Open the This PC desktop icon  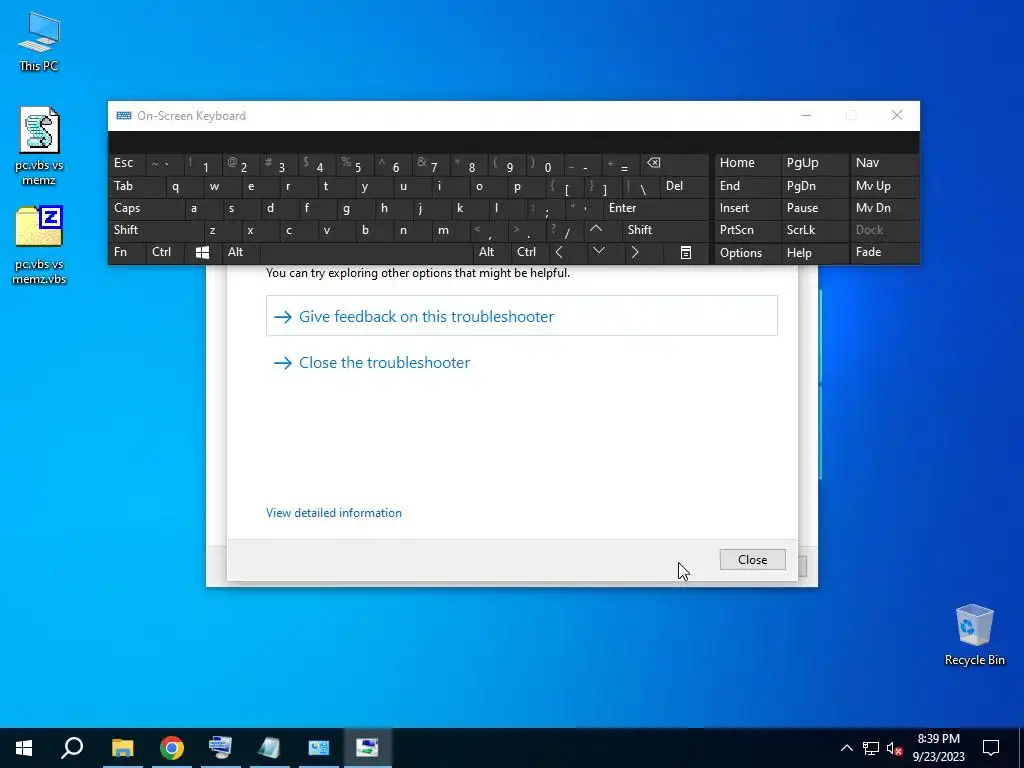pyautogui.click(x=39, y=40)
